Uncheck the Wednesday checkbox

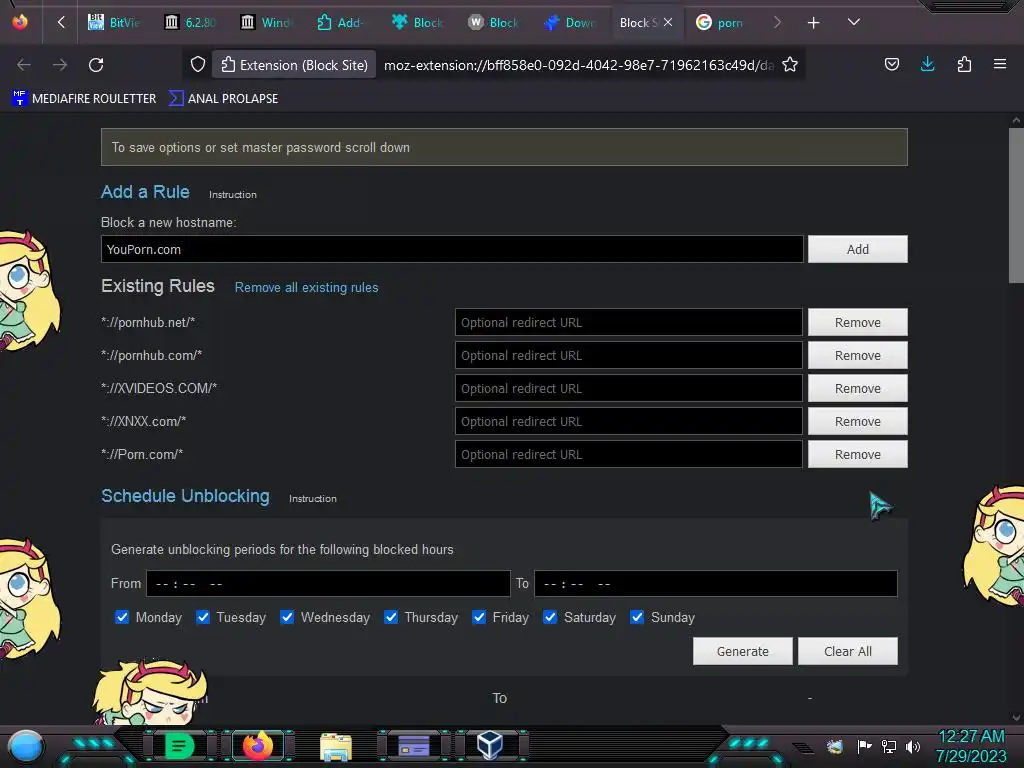287,617
